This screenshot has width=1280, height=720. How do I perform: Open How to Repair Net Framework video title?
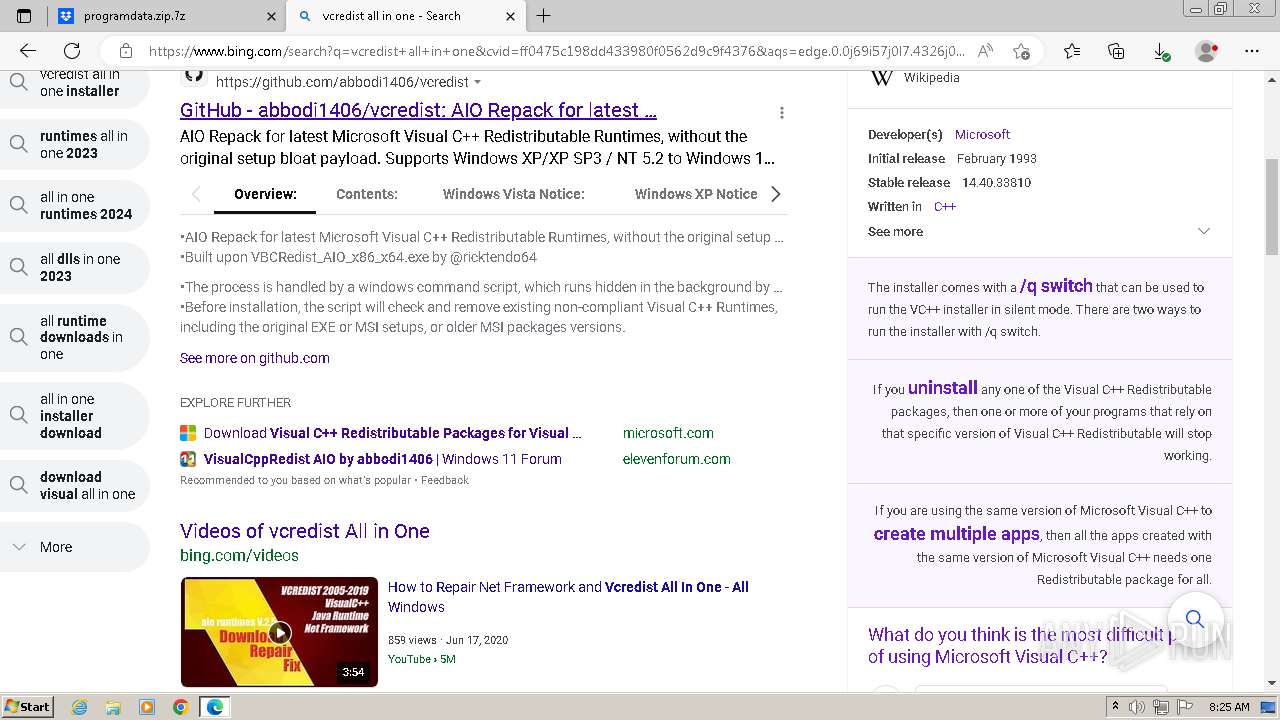(568, 597)
